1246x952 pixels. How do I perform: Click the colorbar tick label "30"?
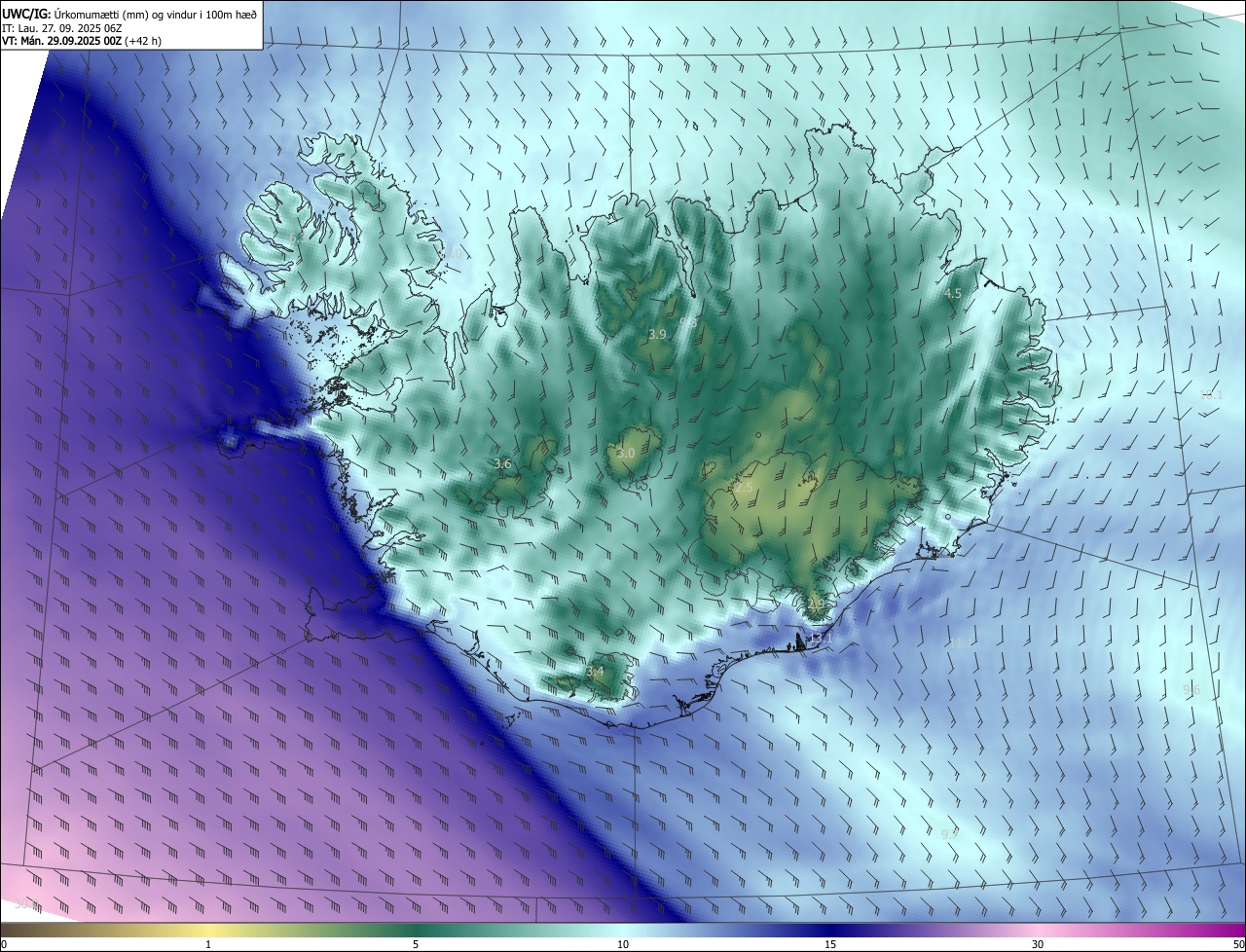pyautogui.click(x=1038, y=944)
